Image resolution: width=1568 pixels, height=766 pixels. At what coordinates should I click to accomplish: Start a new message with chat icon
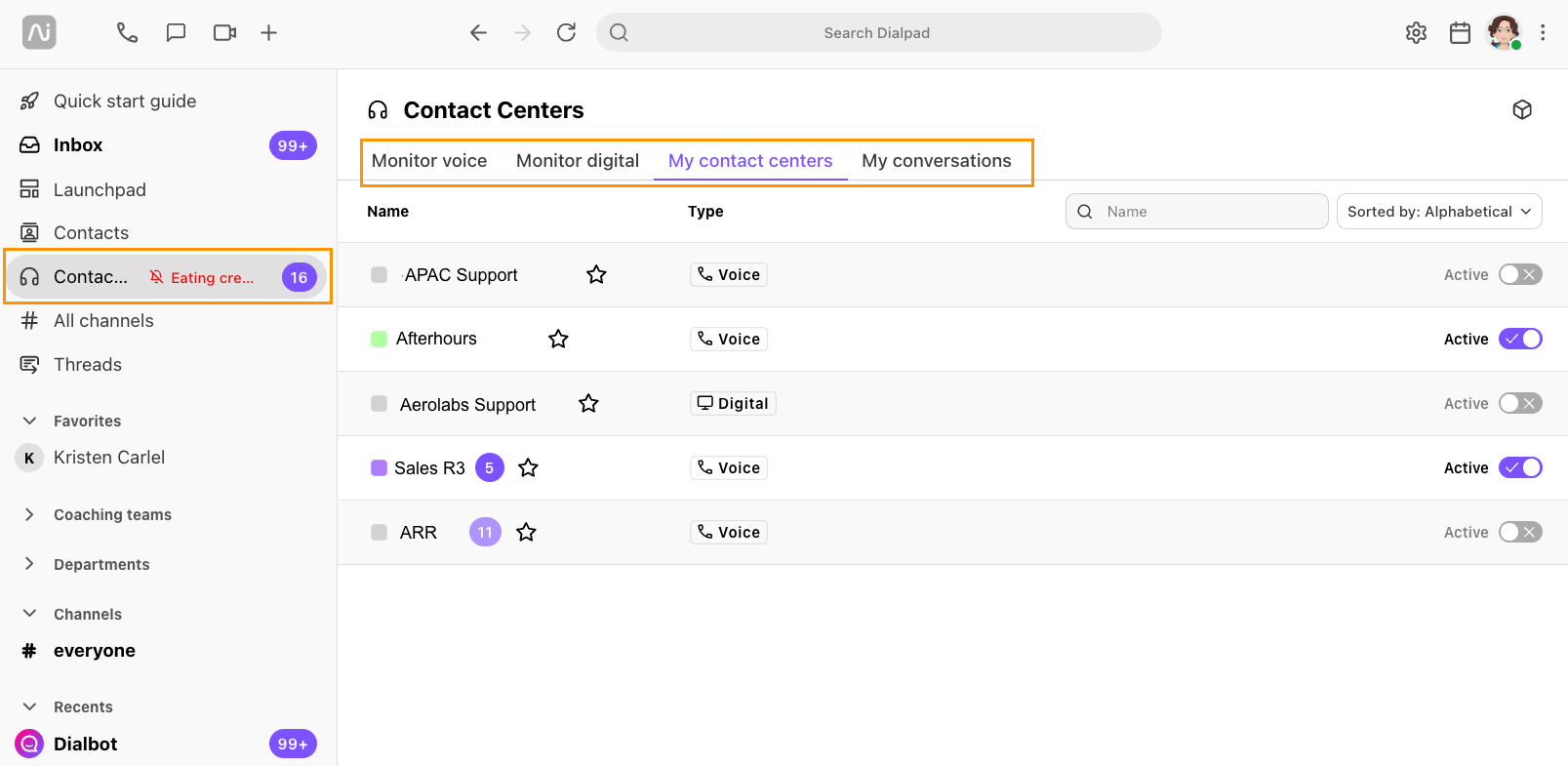pos(176,32)
